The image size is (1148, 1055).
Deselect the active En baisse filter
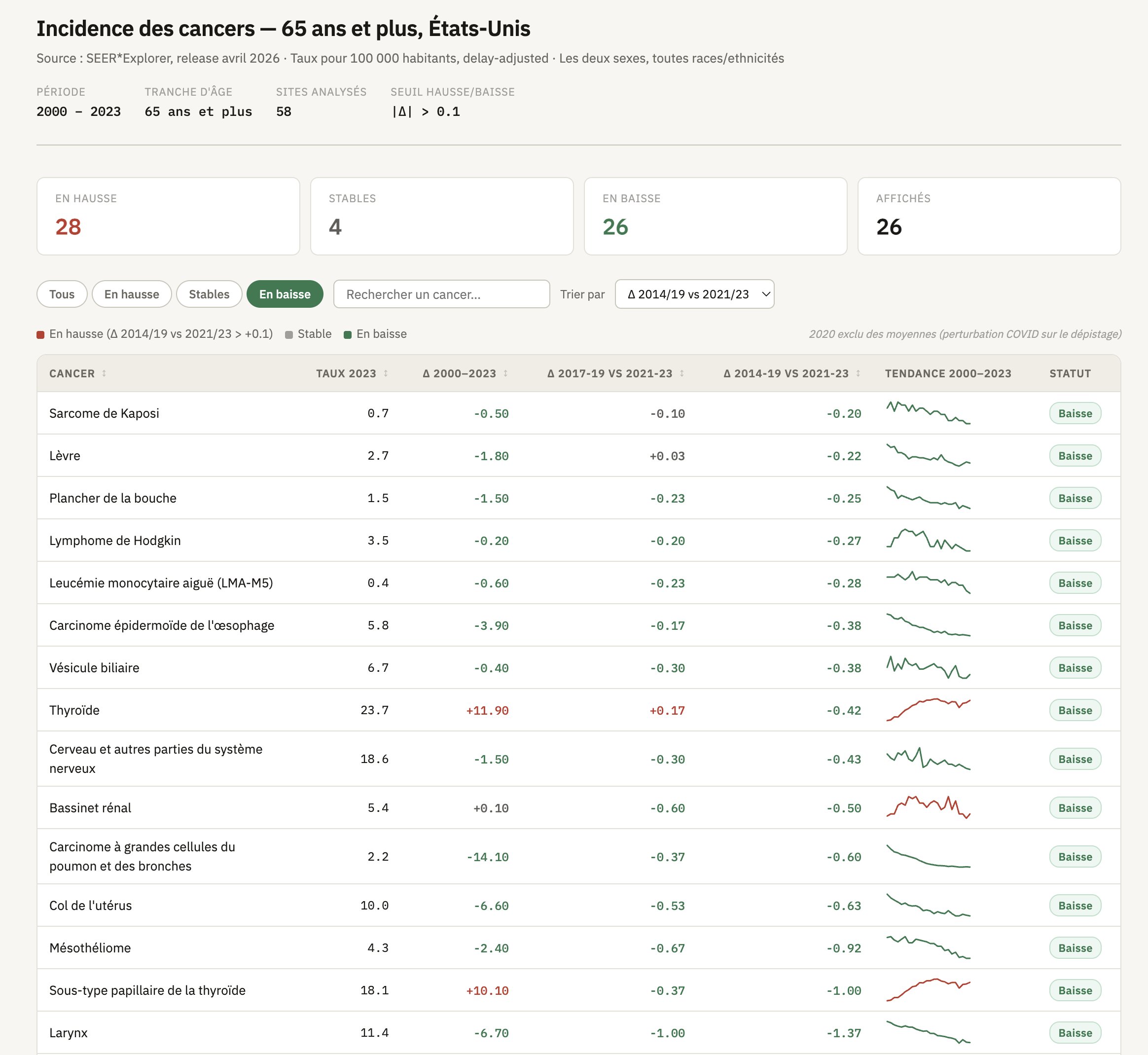285,294
